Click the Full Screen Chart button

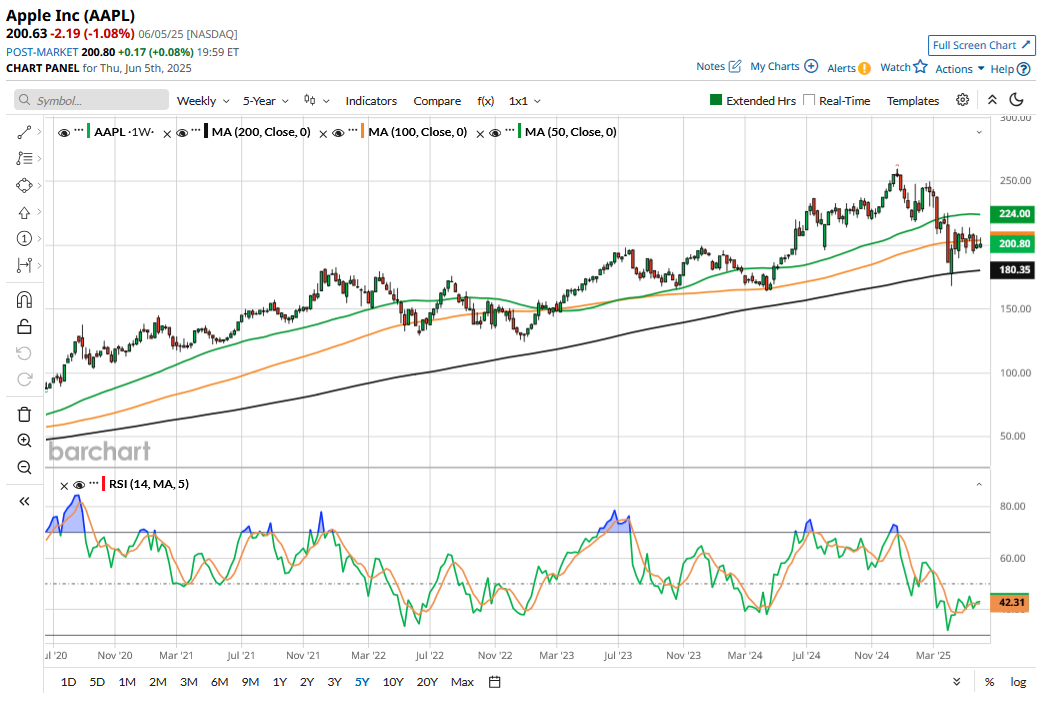click(981, 45)
